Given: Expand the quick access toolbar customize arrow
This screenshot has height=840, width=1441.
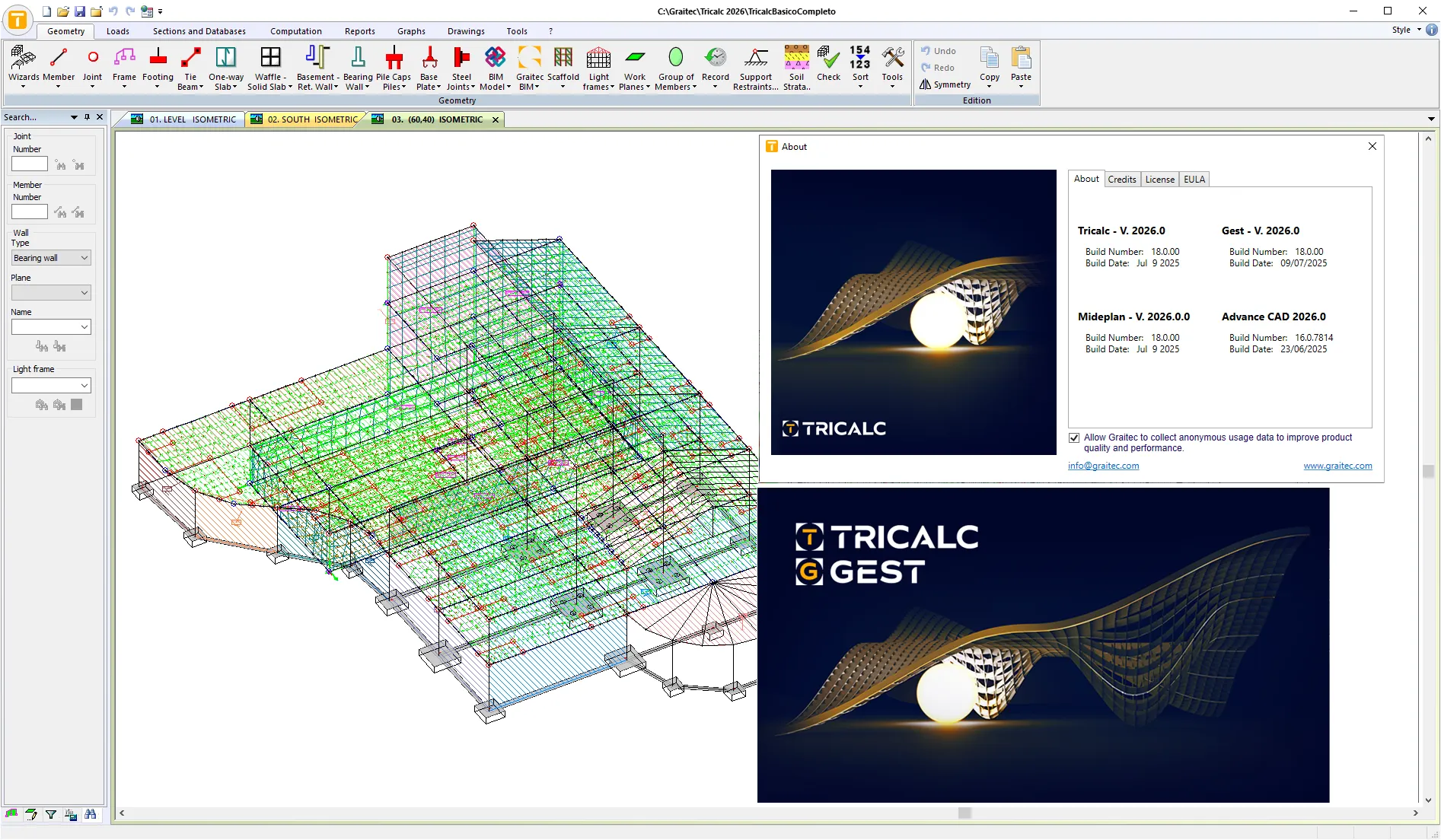Looking at the screenshot, I should [x=161, y=11].
